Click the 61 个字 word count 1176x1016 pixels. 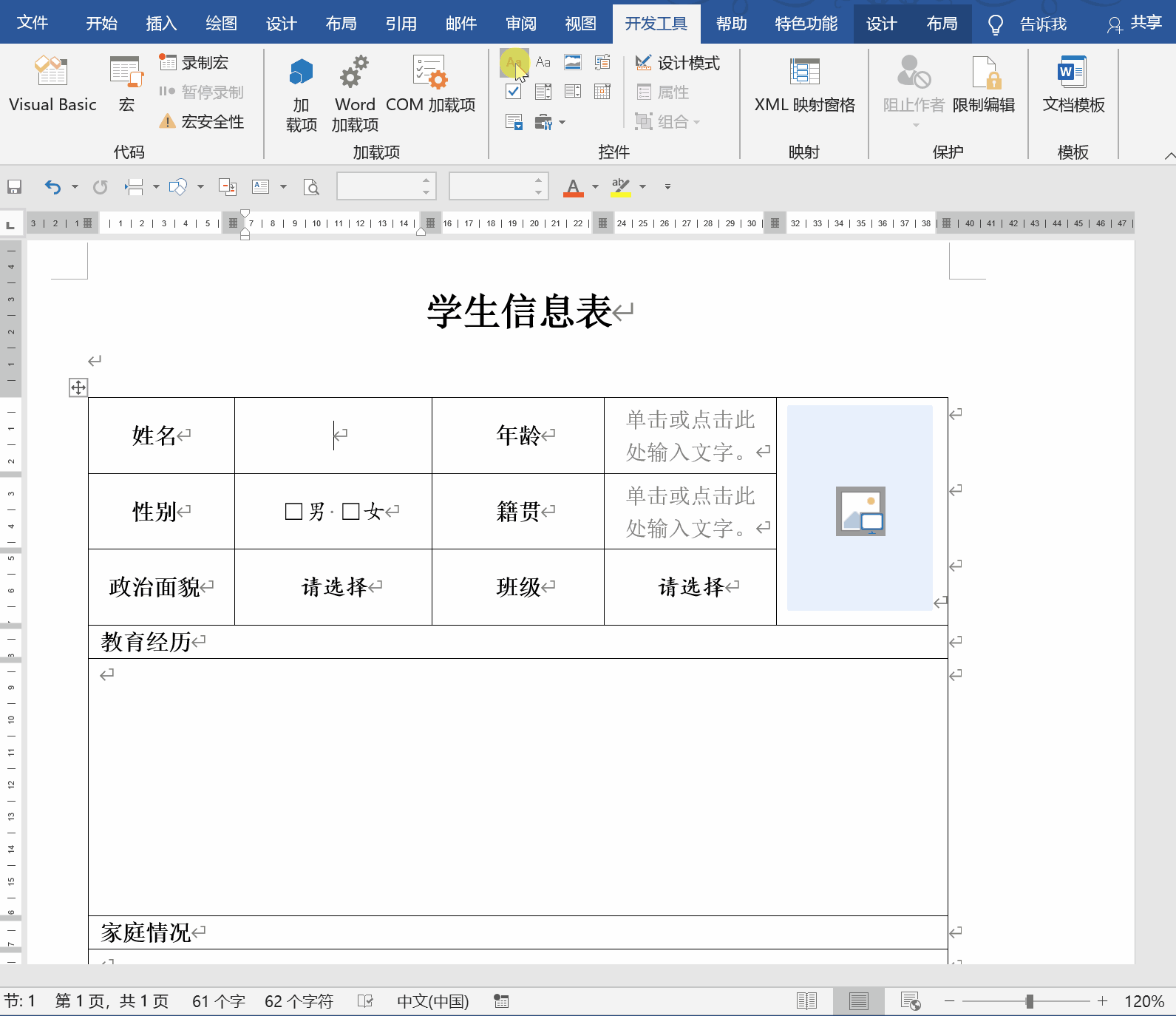[218, 1001]
